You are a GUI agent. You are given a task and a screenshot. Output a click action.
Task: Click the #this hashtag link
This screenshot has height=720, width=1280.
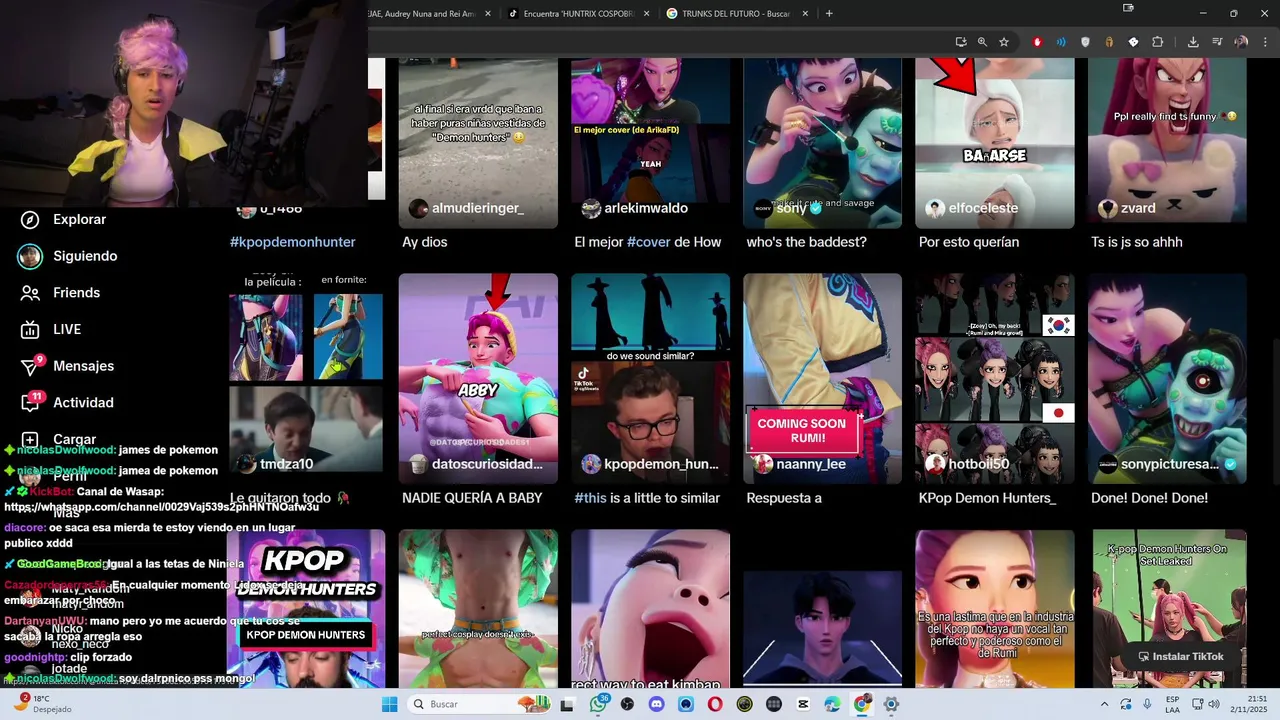coord(590,498)
